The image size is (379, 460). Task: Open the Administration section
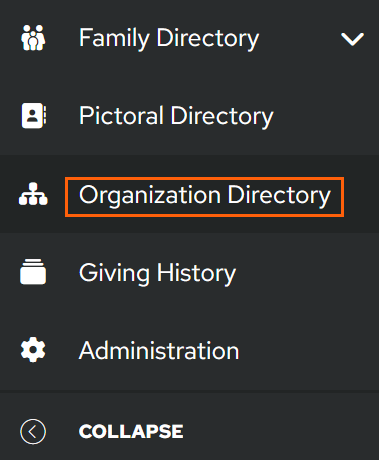(x=189, y=350)
